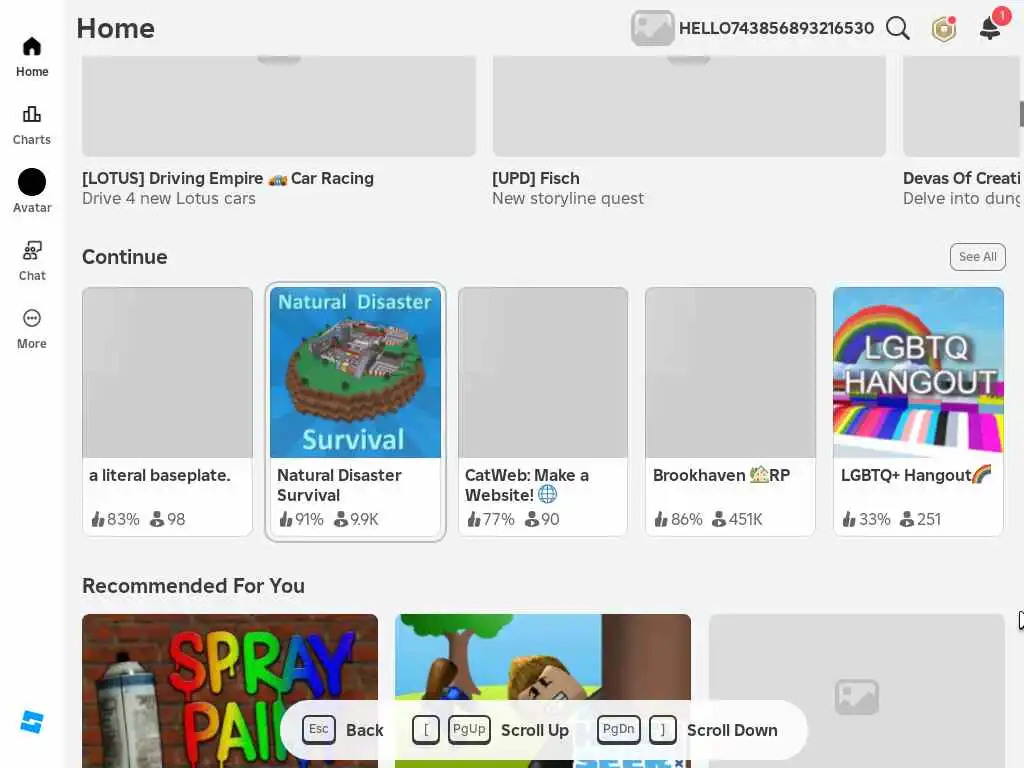
Task: Click See All in Continue section
Action: click(x=978, y=257)
